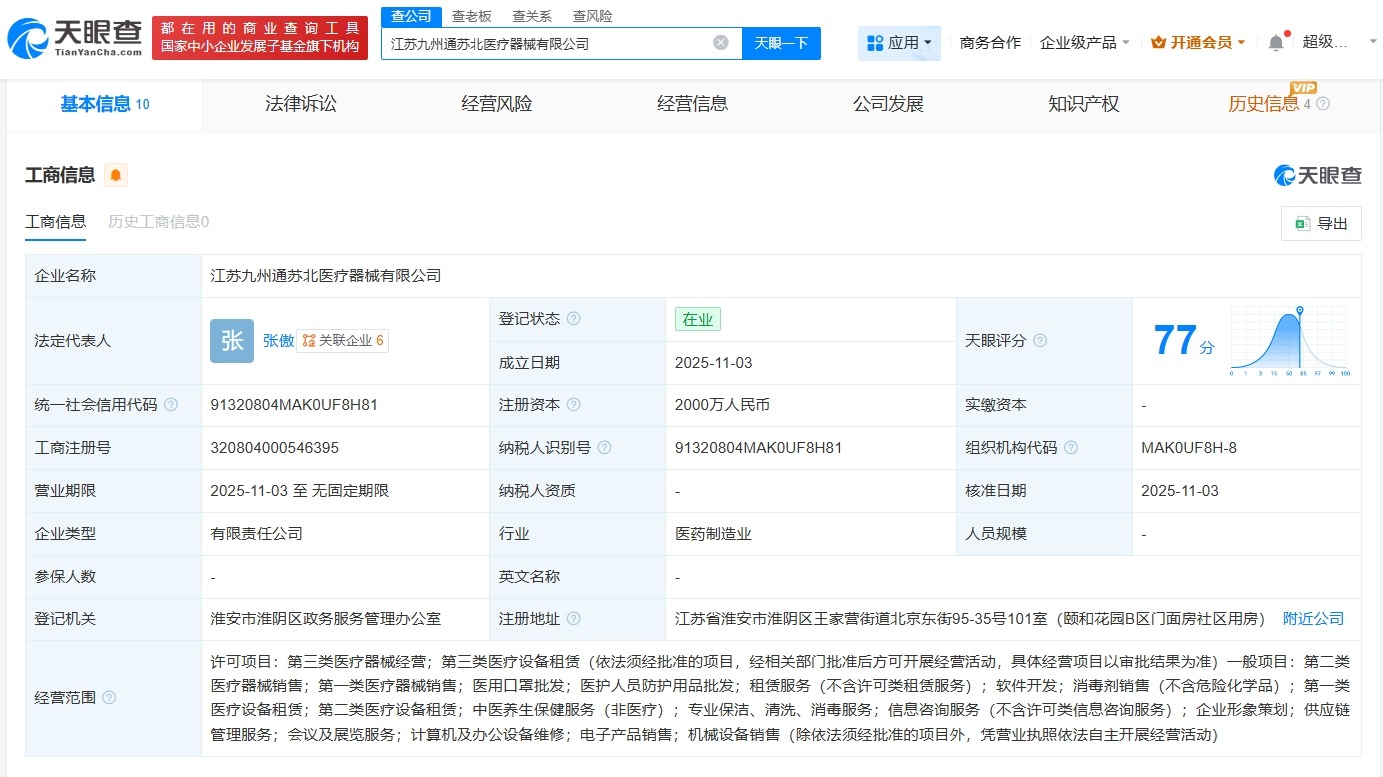
Task: Open the 附近公司 link
Action: [x=1313, y=618]
